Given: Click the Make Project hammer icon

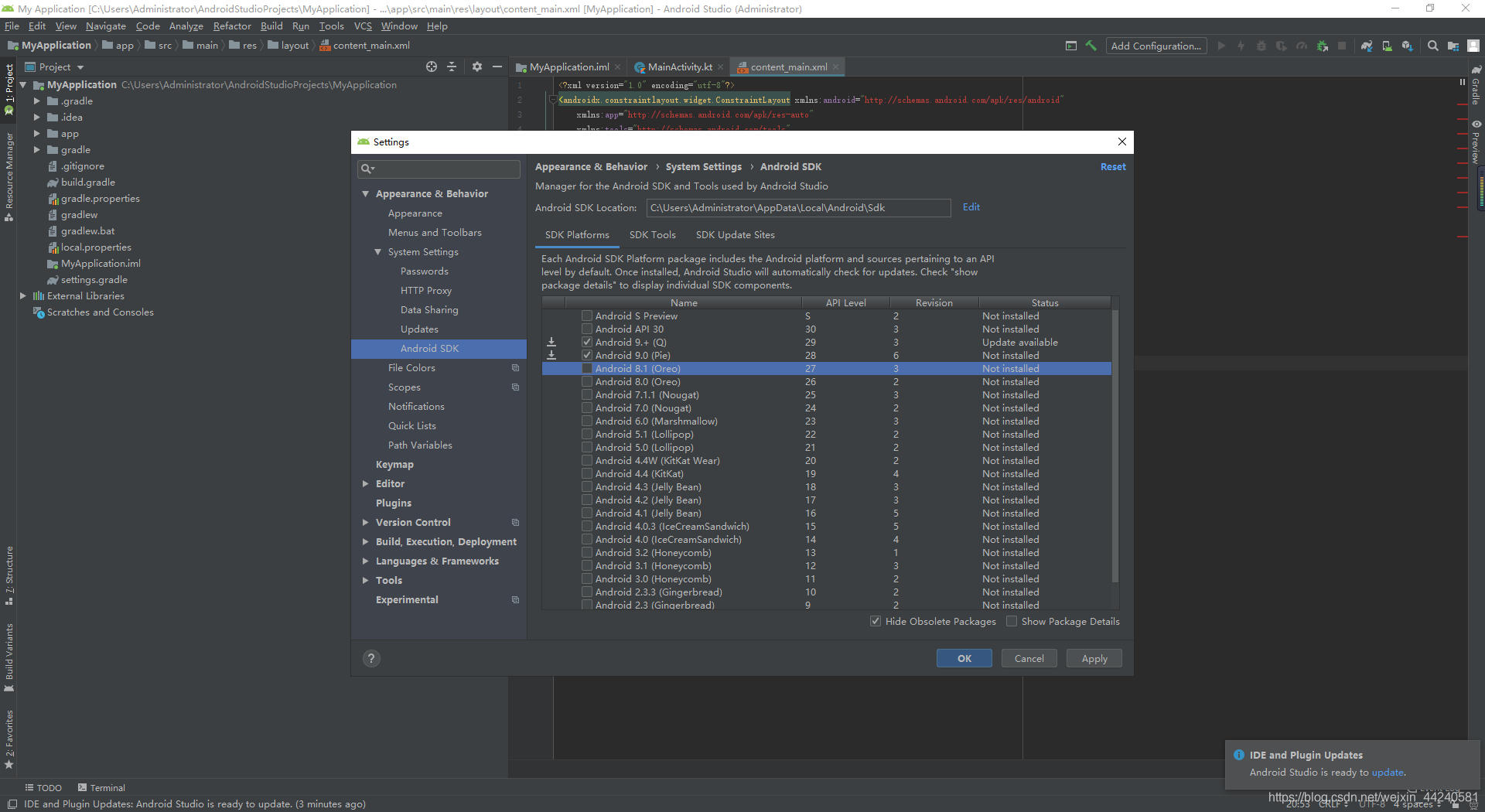Looking at the screenshot, I should coord(1091,46).
